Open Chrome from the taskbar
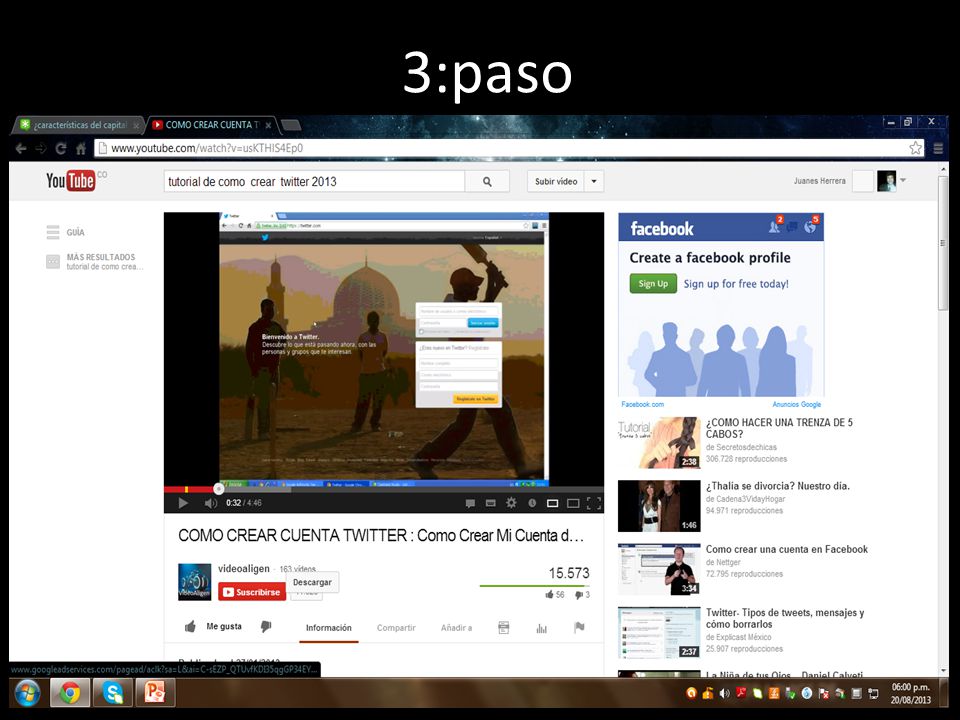This screenshot has width=960, height=720. click(x=69, y=693)
